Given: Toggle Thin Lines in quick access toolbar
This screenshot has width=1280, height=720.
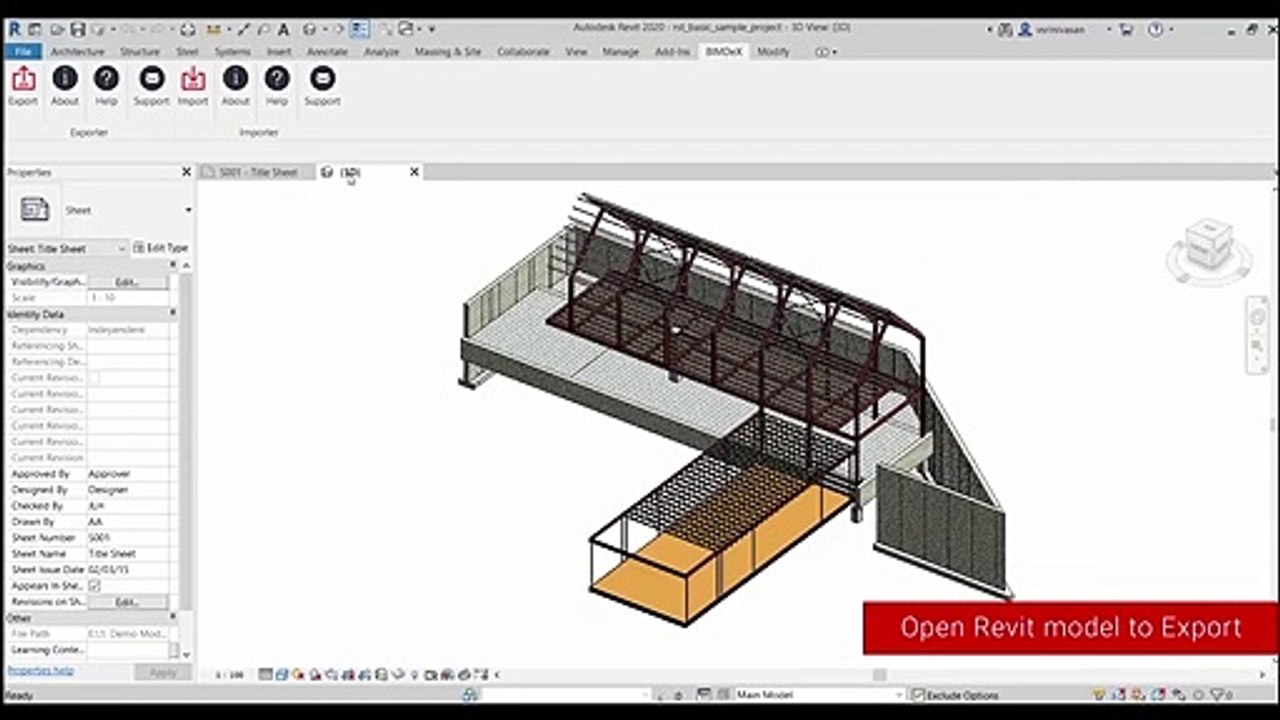Looking at the screenshot, I should point(360,30).
